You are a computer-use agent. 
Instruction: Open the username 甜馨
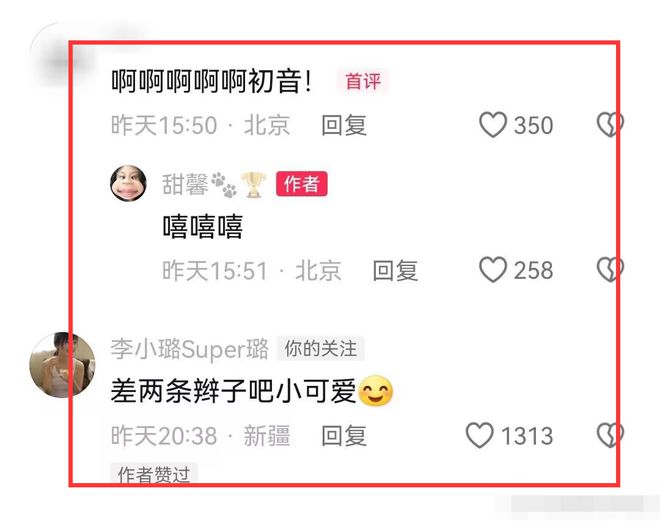point(185,184)
